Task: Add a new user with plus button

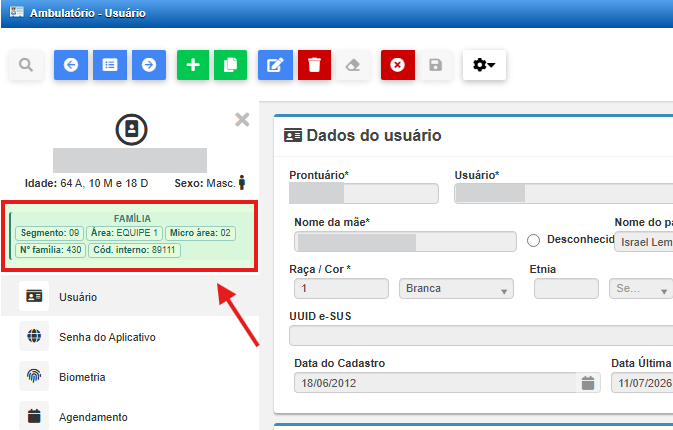Action: pos(193,65)
